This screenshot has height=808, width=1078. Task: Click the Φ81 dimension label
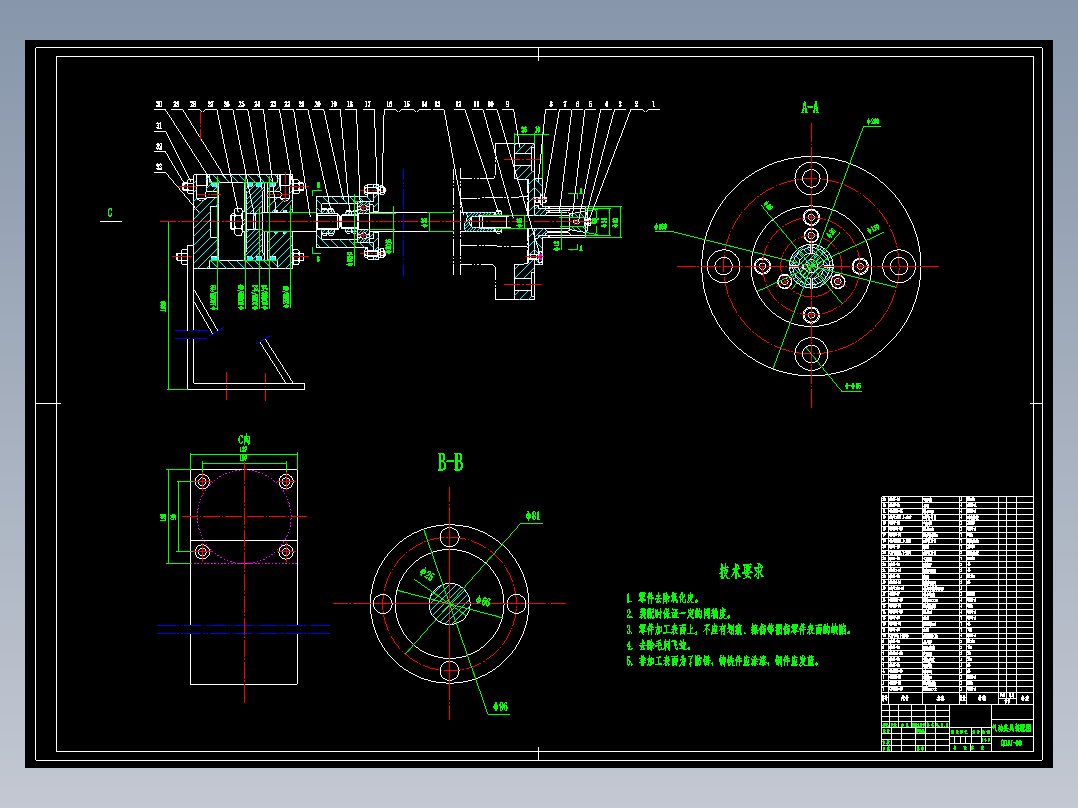click(x=533, y=516)
